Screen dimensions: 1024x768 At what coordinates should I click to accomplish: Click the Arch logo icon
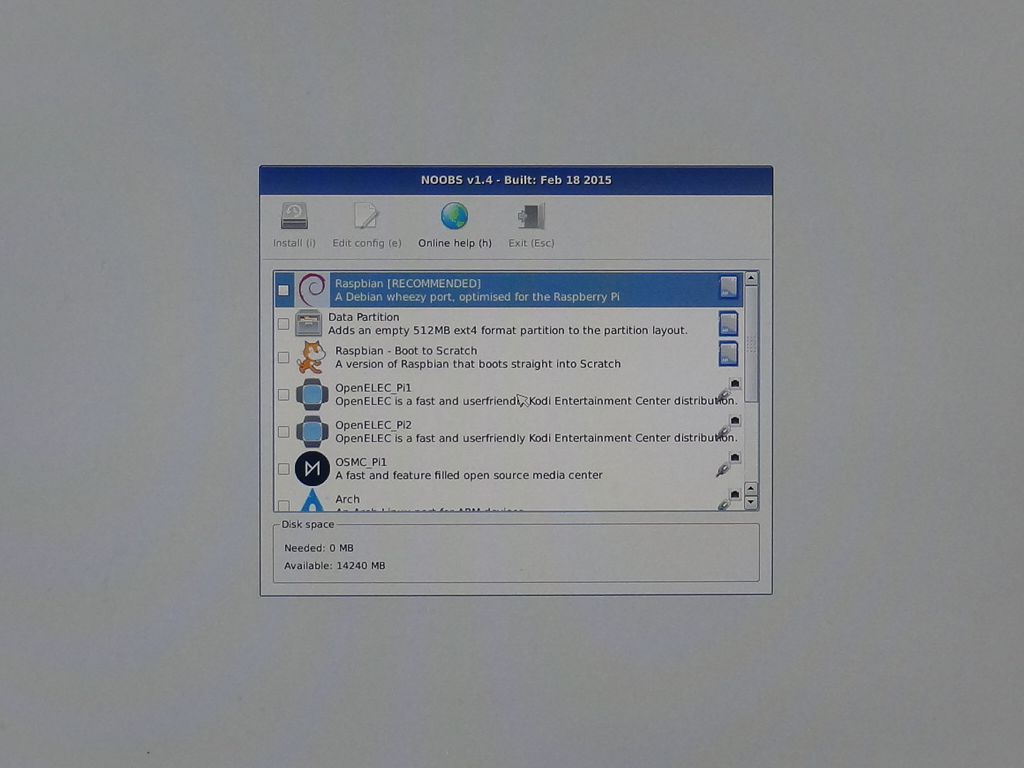click(x=312, y=500)
